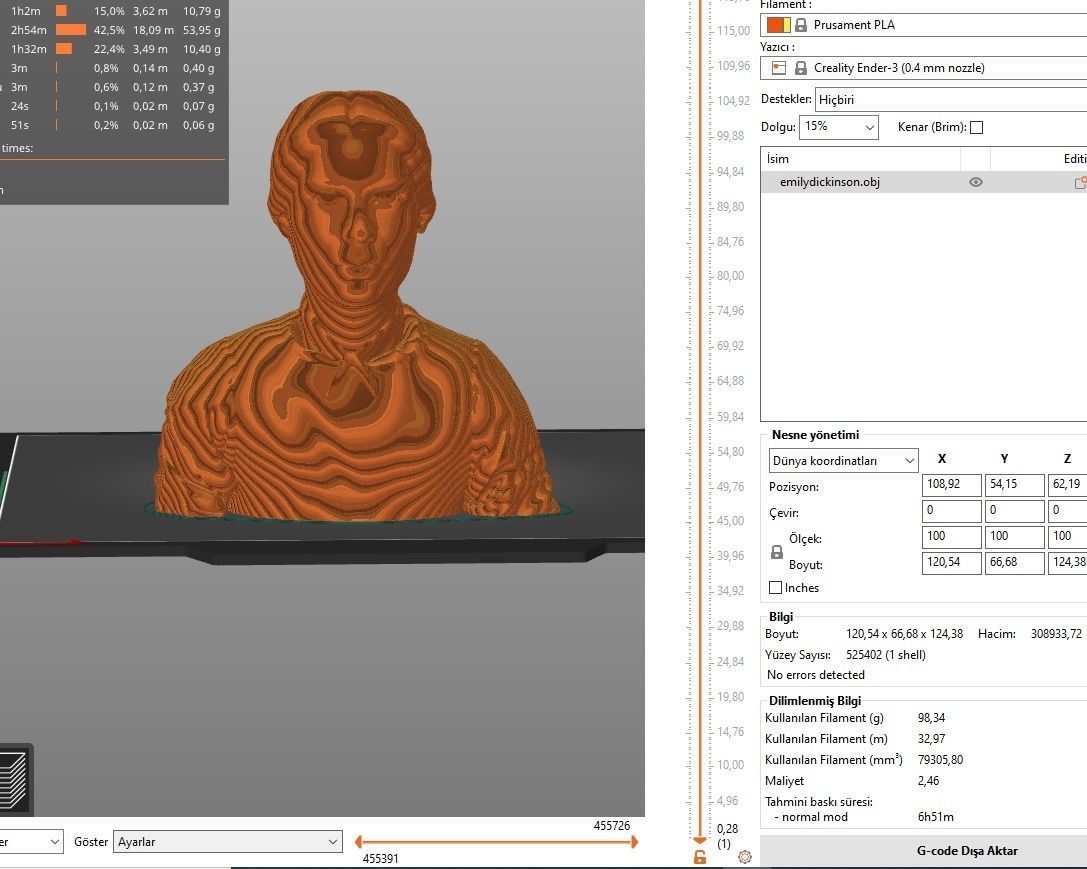This screenshot has width=1087, height=869.
Task: Click the Çevir X rotation field
Action: click(x=951, y=511)
